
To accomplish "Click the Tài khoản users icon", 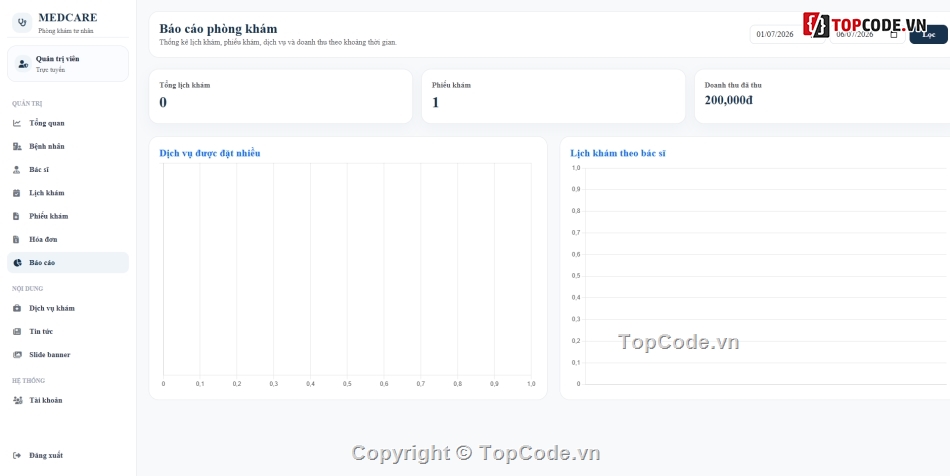I will tap(17, 400).
